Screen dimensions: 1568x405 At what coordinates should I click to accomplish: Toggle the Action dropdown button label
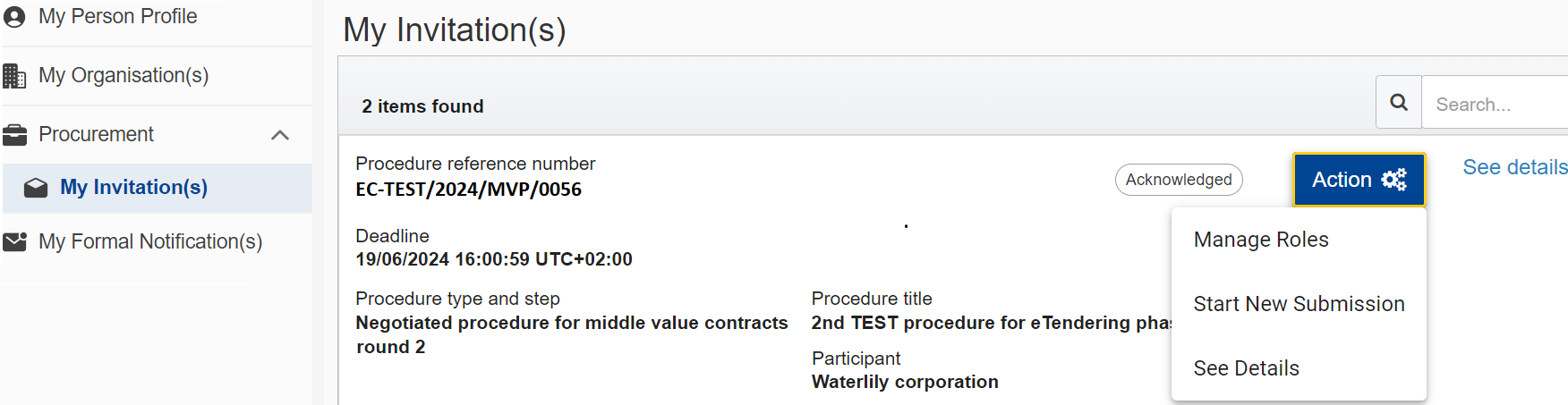pos(1342,180)
